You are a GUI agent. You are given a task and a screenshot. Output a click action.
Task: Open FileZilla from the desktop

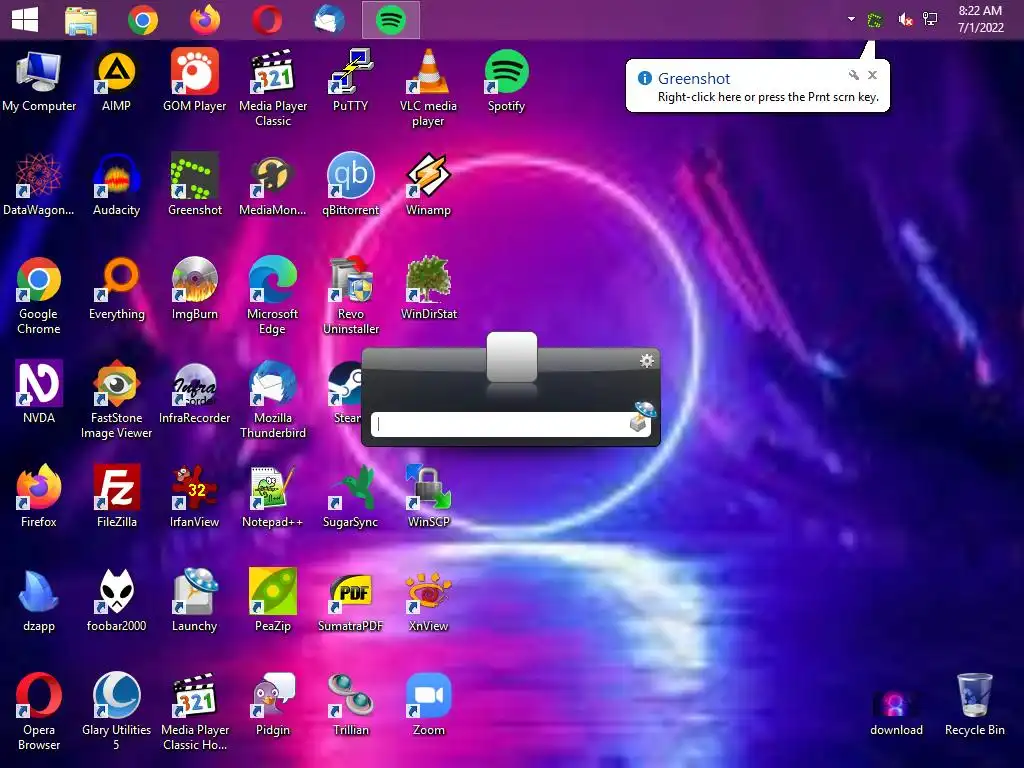(116, 496)
